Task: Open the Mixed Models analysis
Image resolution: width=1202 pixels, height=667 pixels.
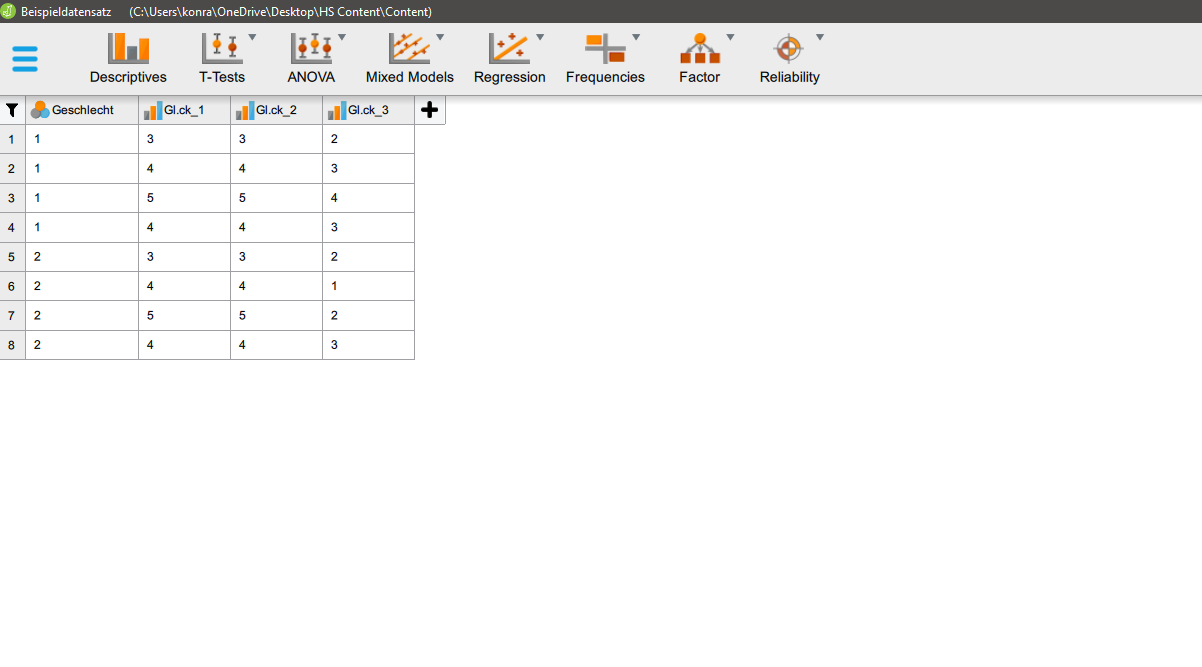Action: click(409, 57)
